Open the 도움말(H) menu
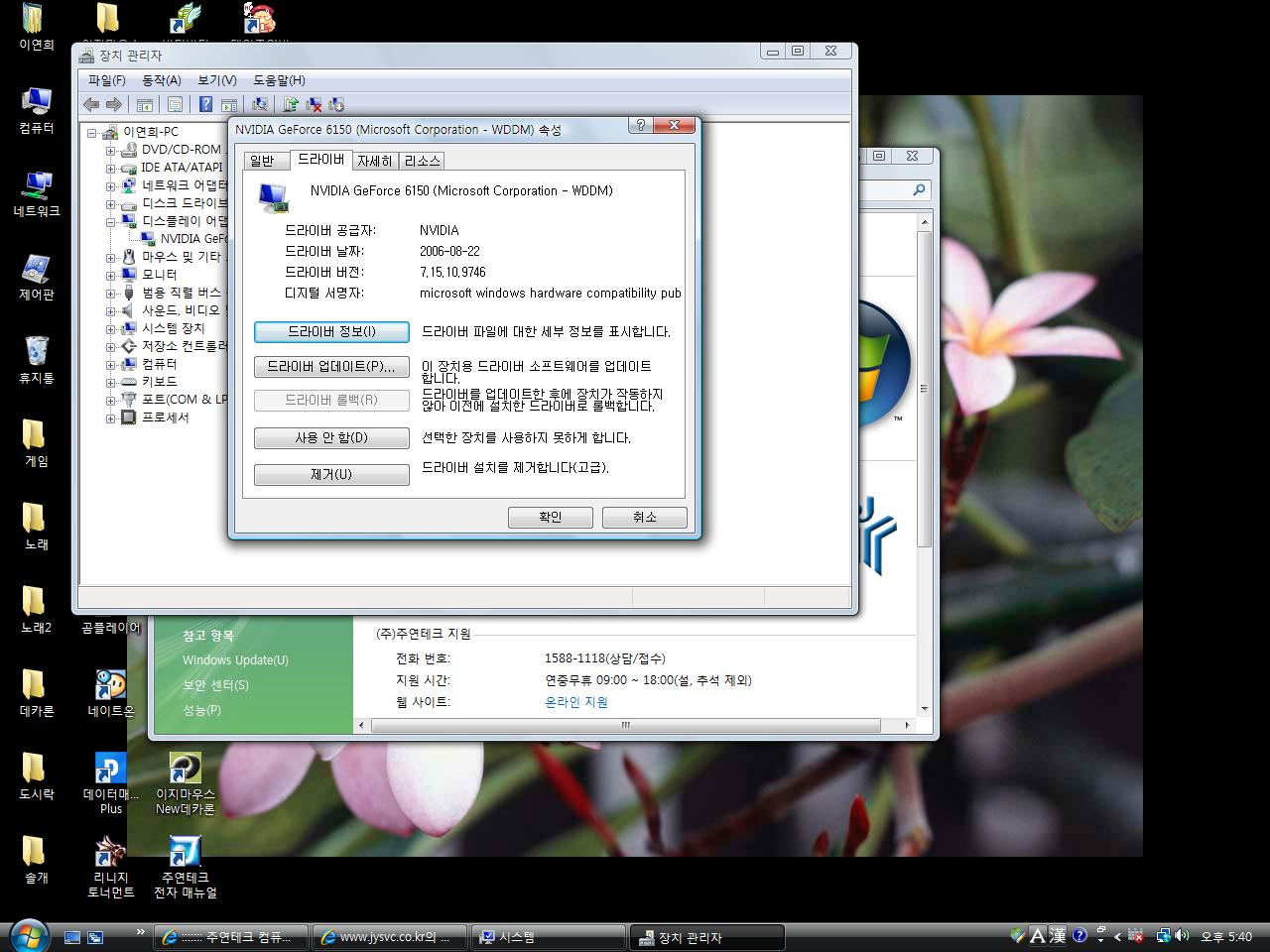Viewport: 1270px width, 952px height. [x=279, y=80]
